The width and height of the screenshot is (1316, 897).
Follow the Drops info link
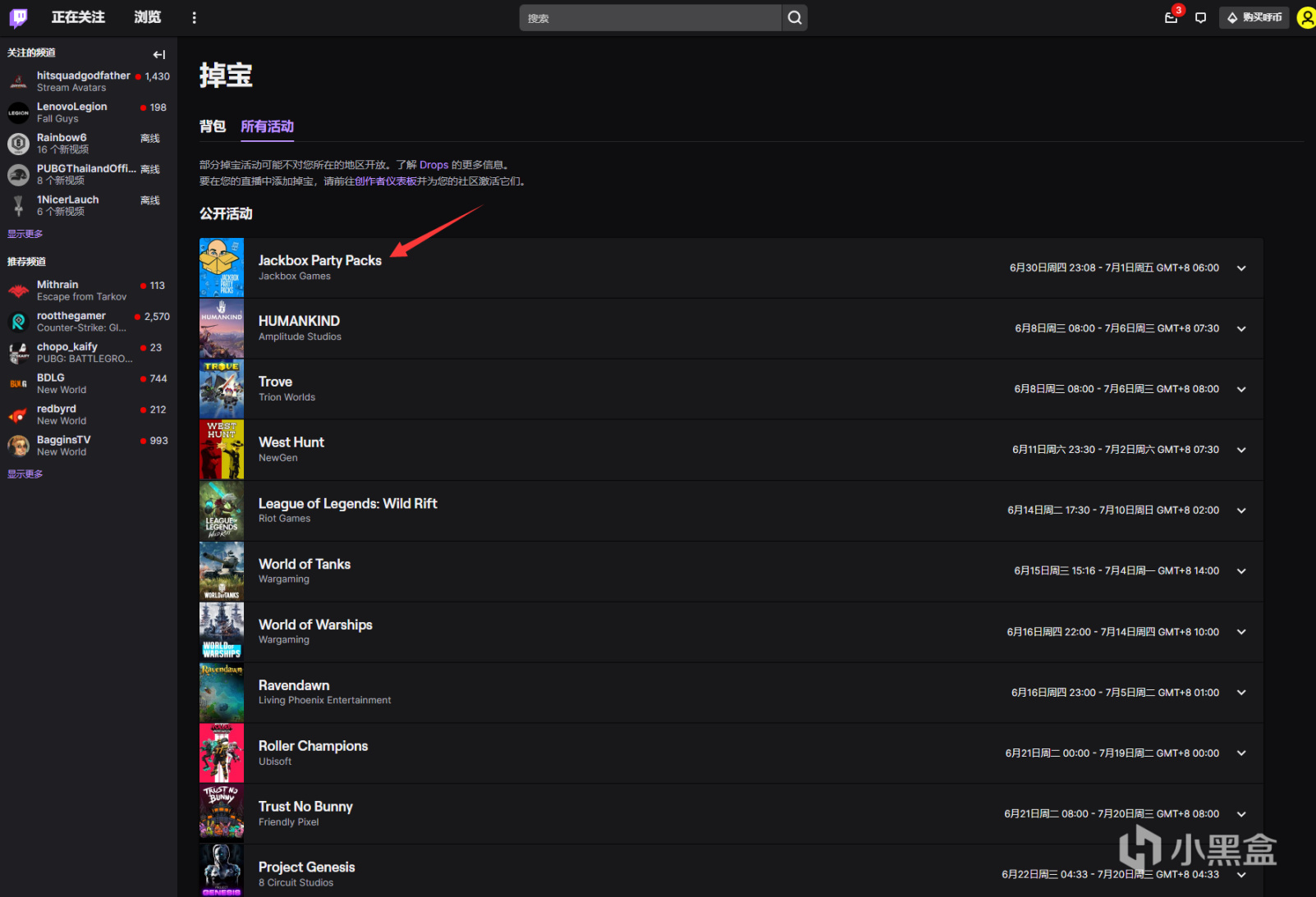433,165
